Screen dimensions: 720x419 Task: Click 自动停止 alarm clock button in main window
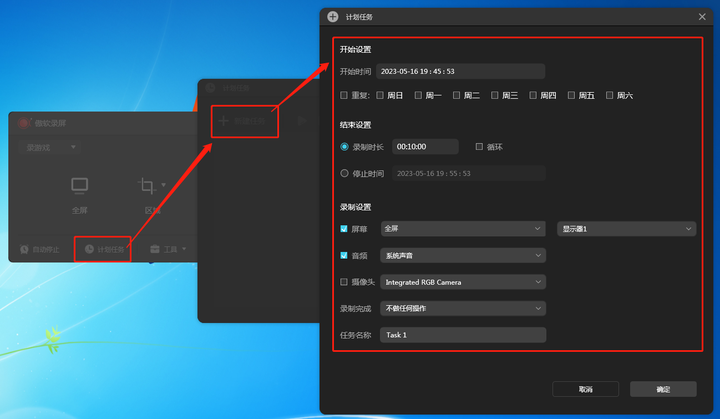click(x=39, y=249)
